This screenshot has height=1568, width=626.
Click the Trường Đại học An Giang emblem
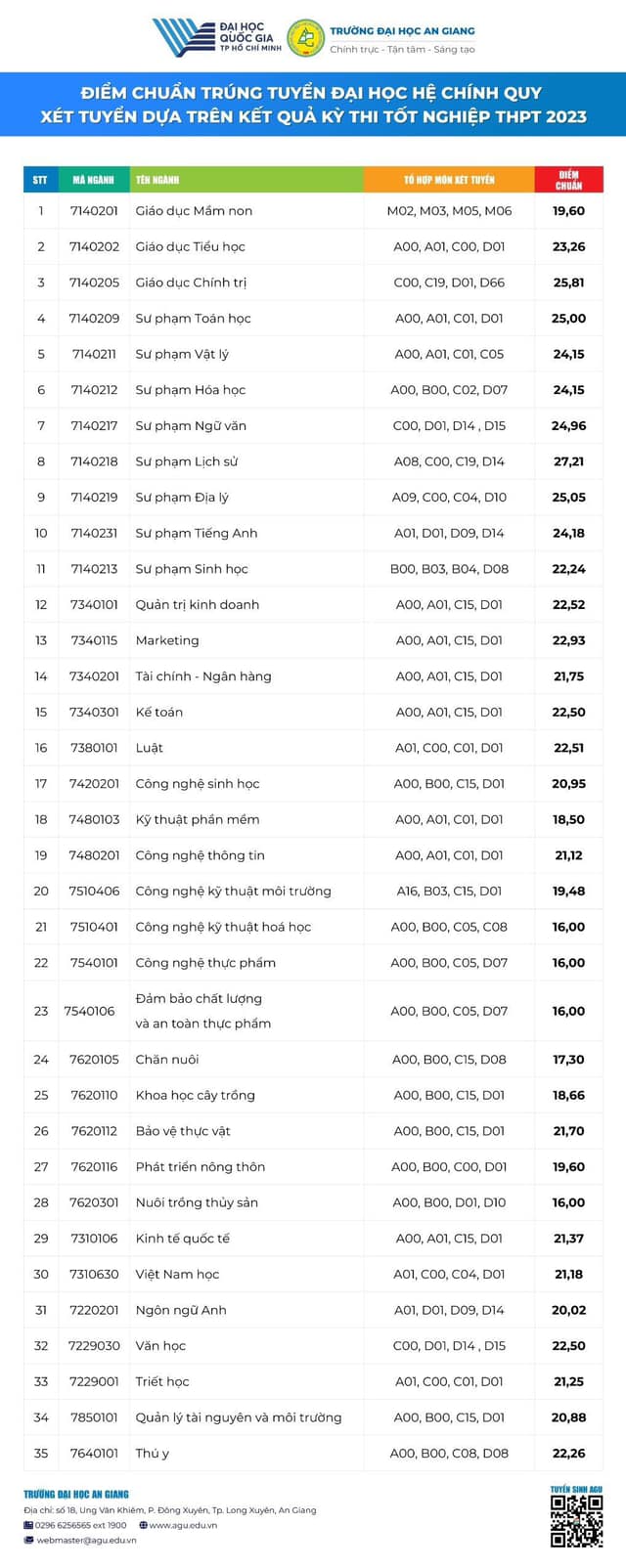[x=305, y=37]
